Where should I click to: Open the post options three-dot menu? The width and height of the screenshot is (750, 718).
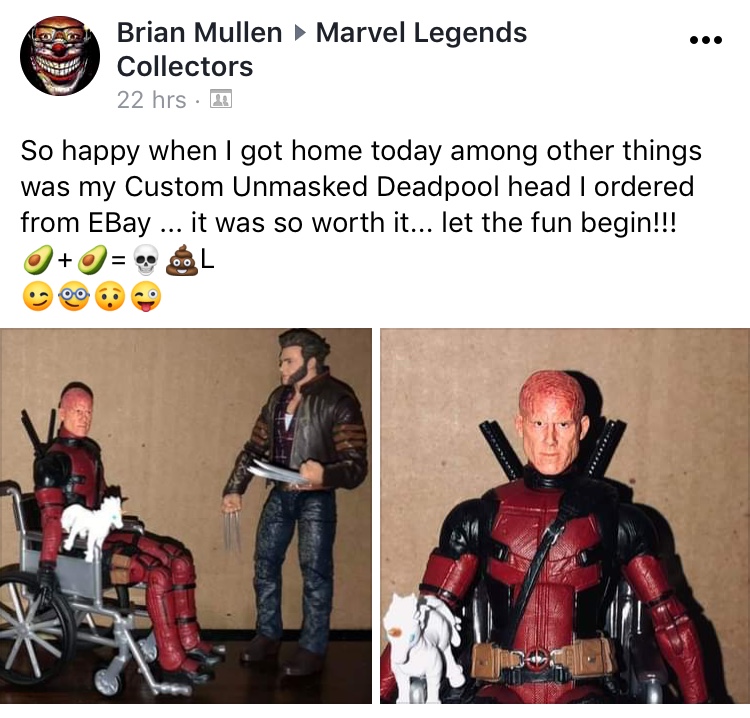point(706,40)
